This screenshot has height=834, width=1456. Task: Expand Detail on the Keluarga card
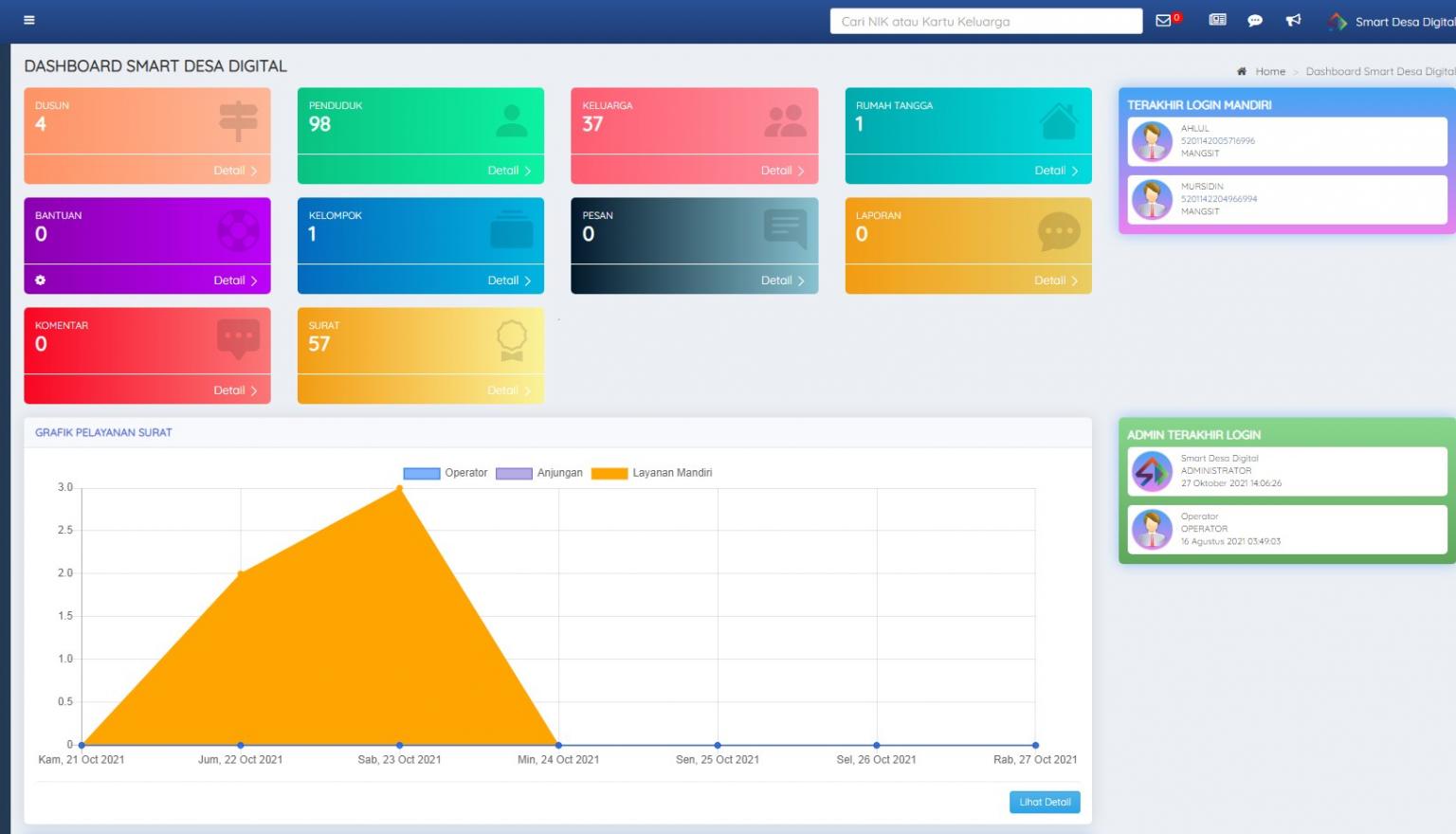tap(782, 171)
